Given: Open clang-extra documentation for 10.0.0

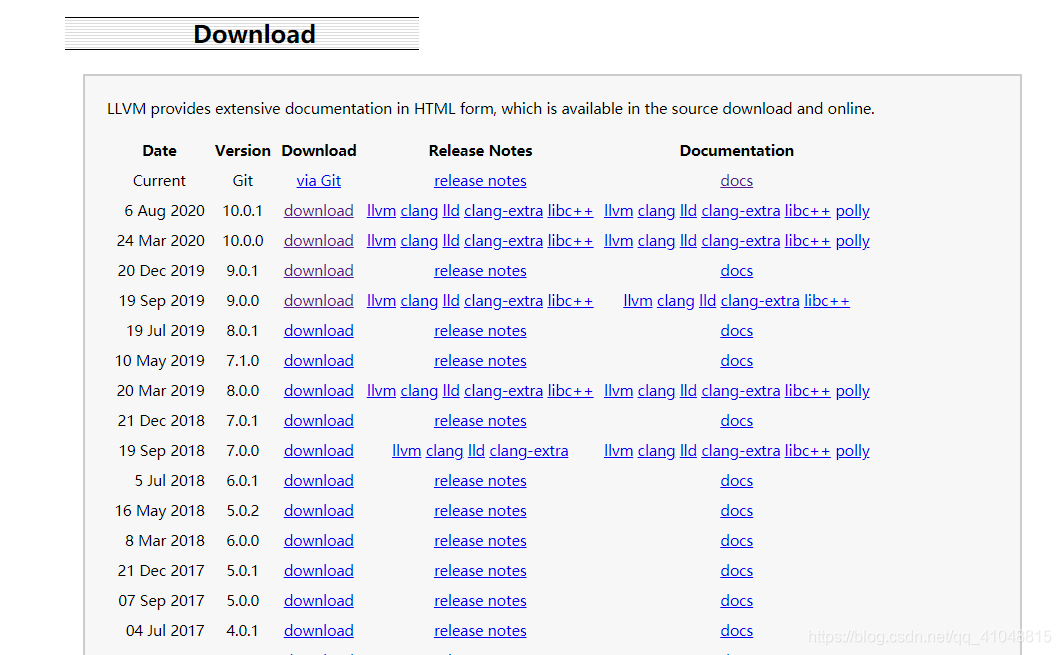Looking at the screenshot, I should click(x=741, y=241).
